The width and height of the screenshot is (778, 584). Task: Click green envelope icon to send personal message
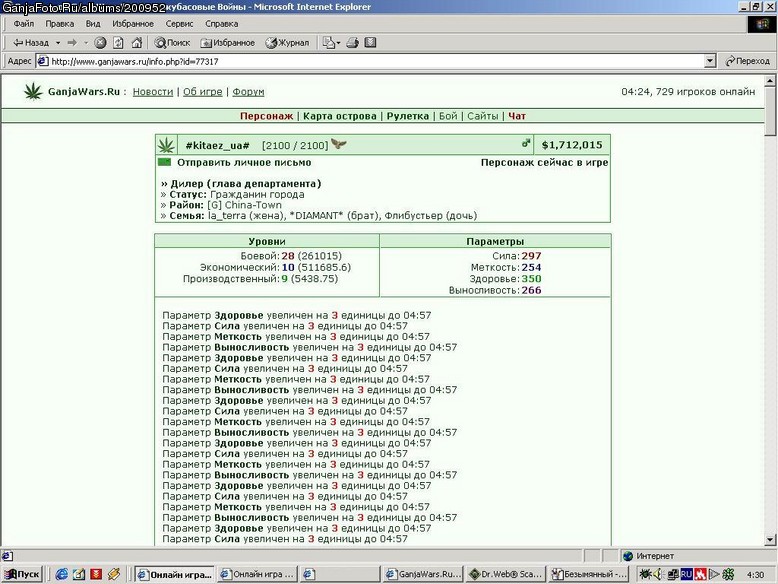(164, 162)
